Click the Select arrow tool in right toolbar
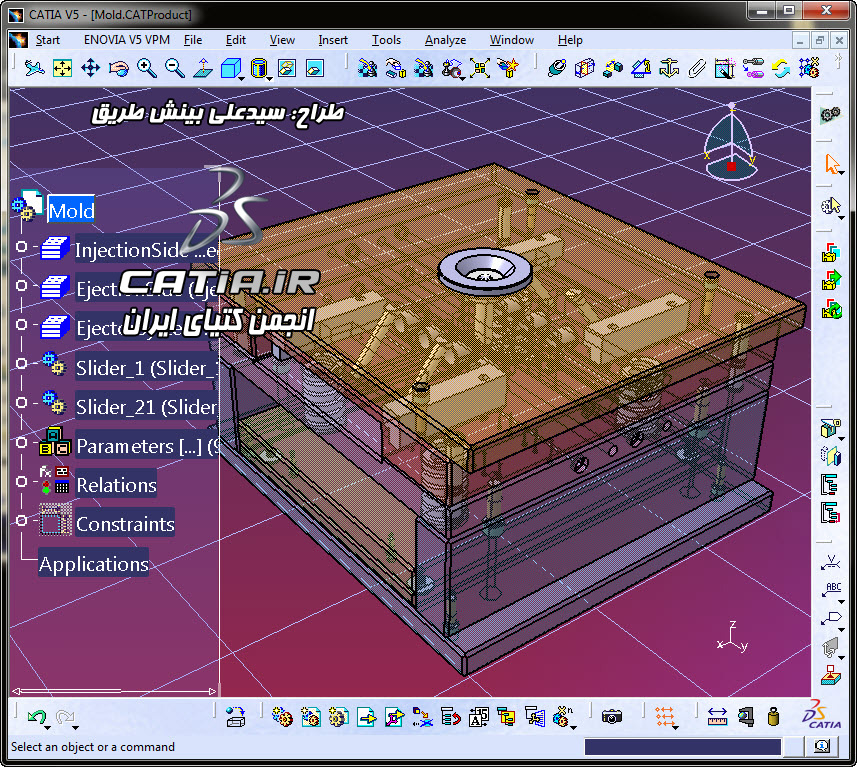 coord(831,163)
